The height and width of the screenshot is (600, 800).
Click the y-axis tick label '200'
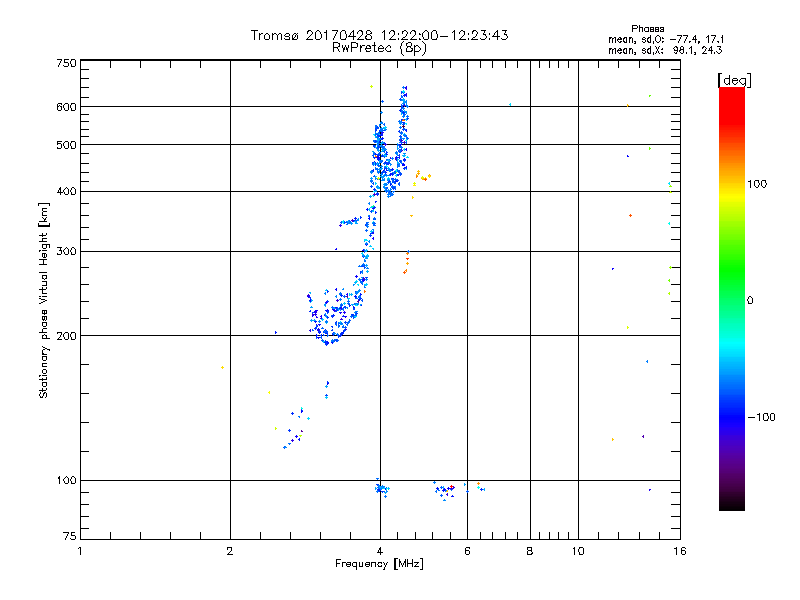66,336
